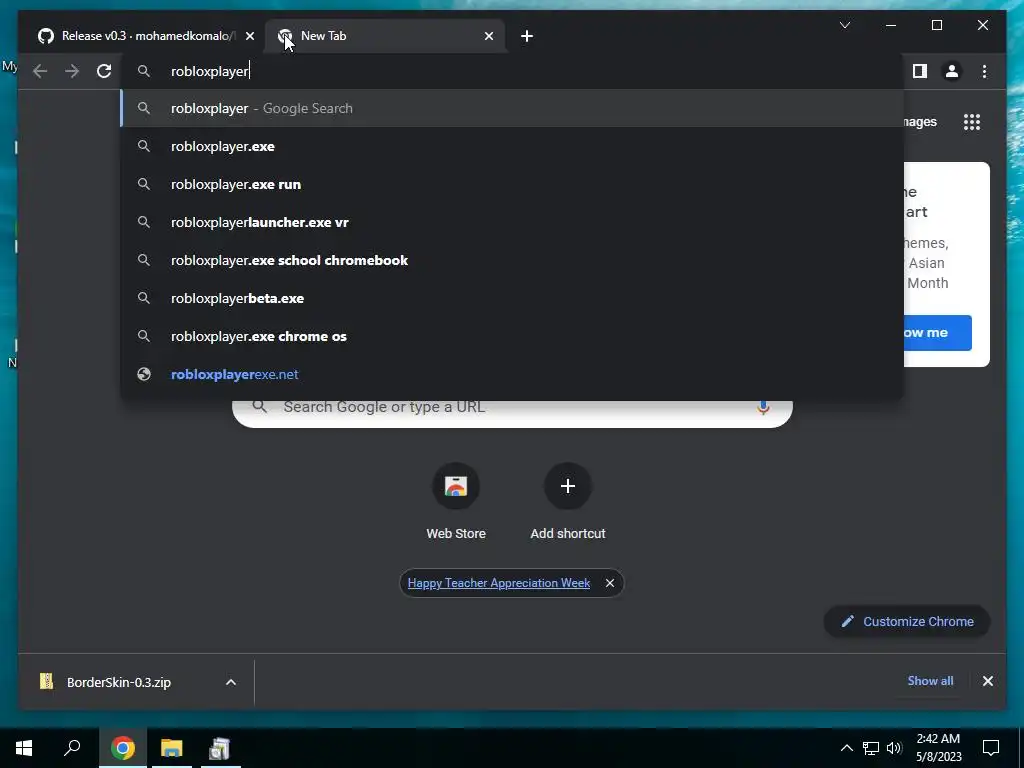Image resolution: width=1024 pixels, height=768 pixels.
Task: Click the robloxplayer address bar text
Action: pyautogui.click(x=210, y=71)
